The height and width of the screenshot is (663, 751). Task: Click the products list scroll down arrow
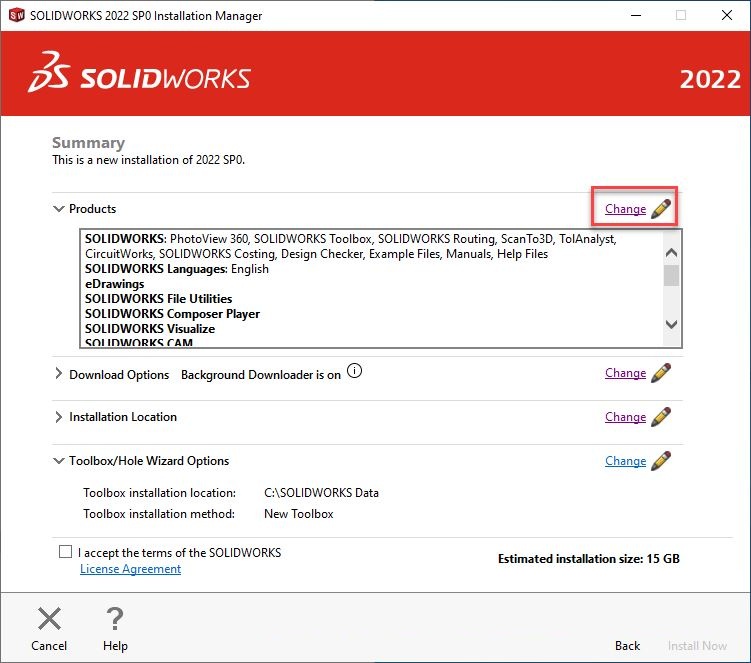(x=671, y=324)
